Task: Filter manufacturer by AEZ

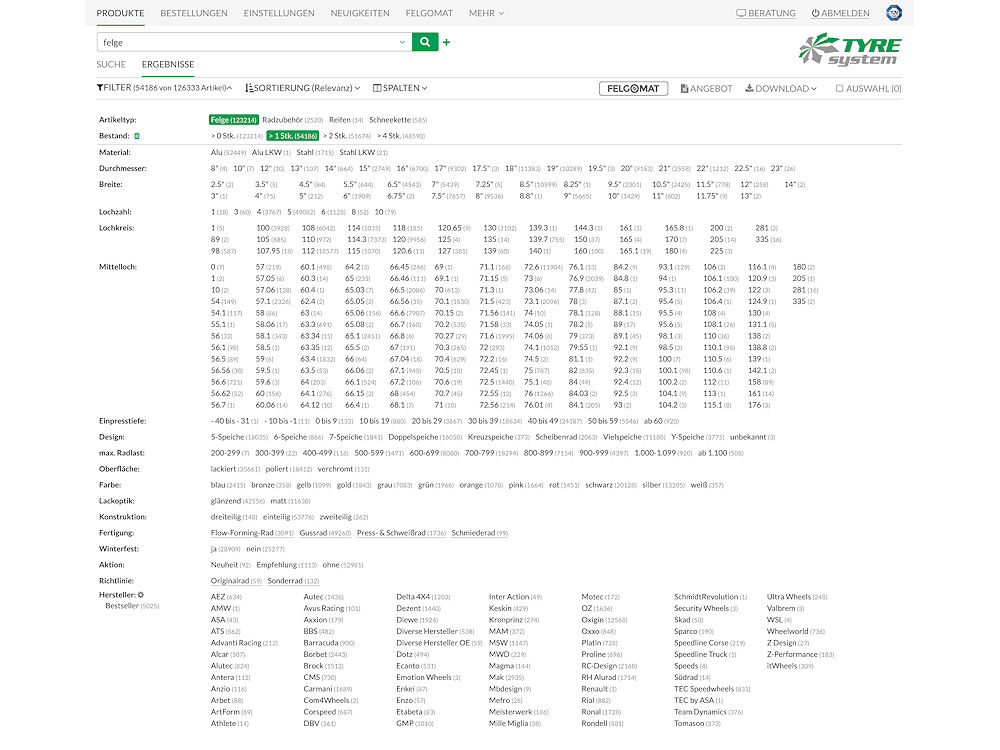Action: (x=226, y=597)
